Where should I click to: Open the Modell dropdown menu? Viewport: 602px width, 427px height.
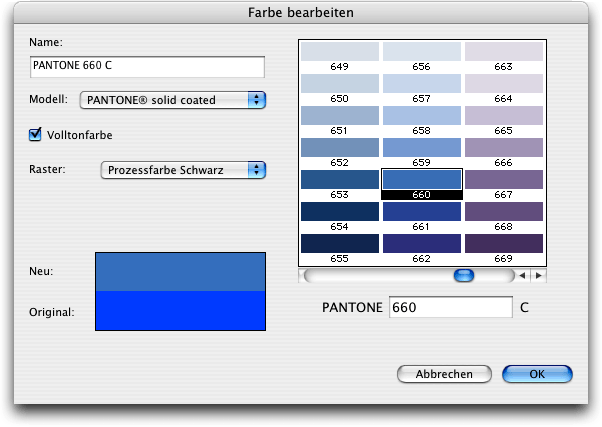click(173, 100)
